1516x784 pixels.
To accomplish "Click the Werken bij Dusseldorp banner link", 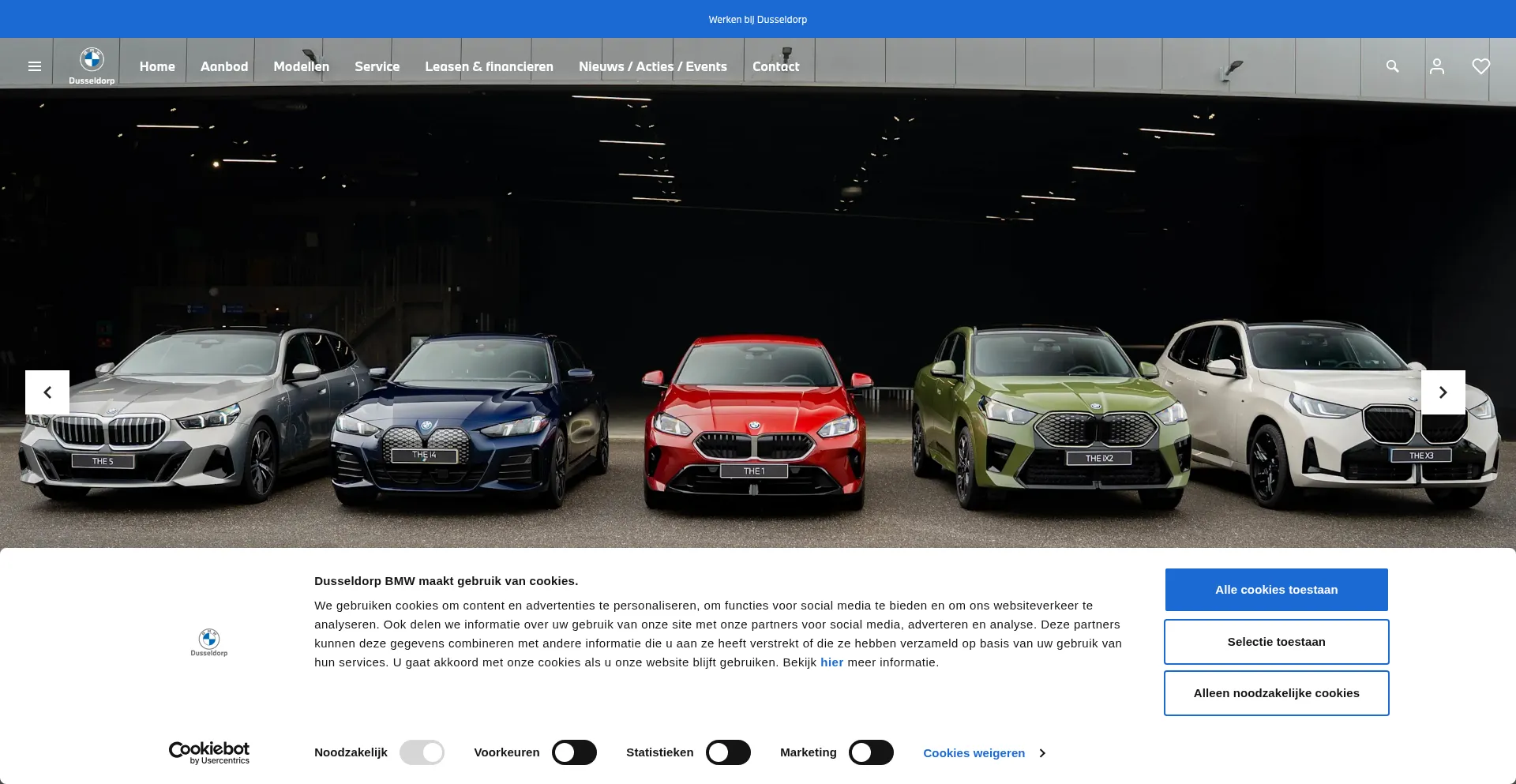I will pos(757,20).
